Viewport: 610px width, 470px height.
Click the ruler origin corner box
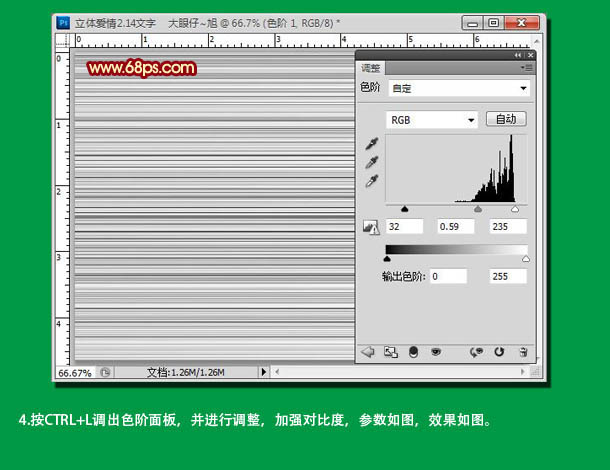[62, 40]
